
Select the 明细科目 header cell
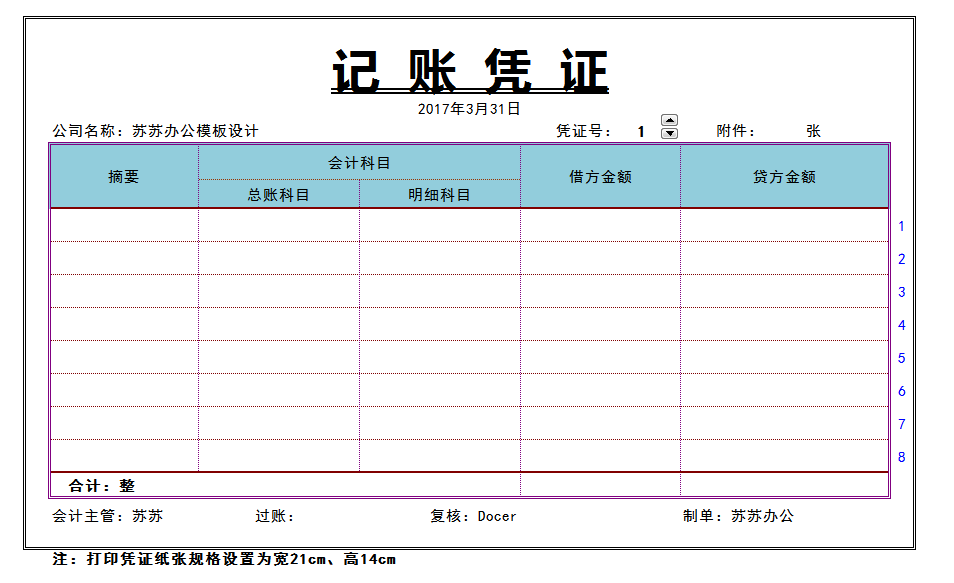pyautogui.click(x=438, y=195)
